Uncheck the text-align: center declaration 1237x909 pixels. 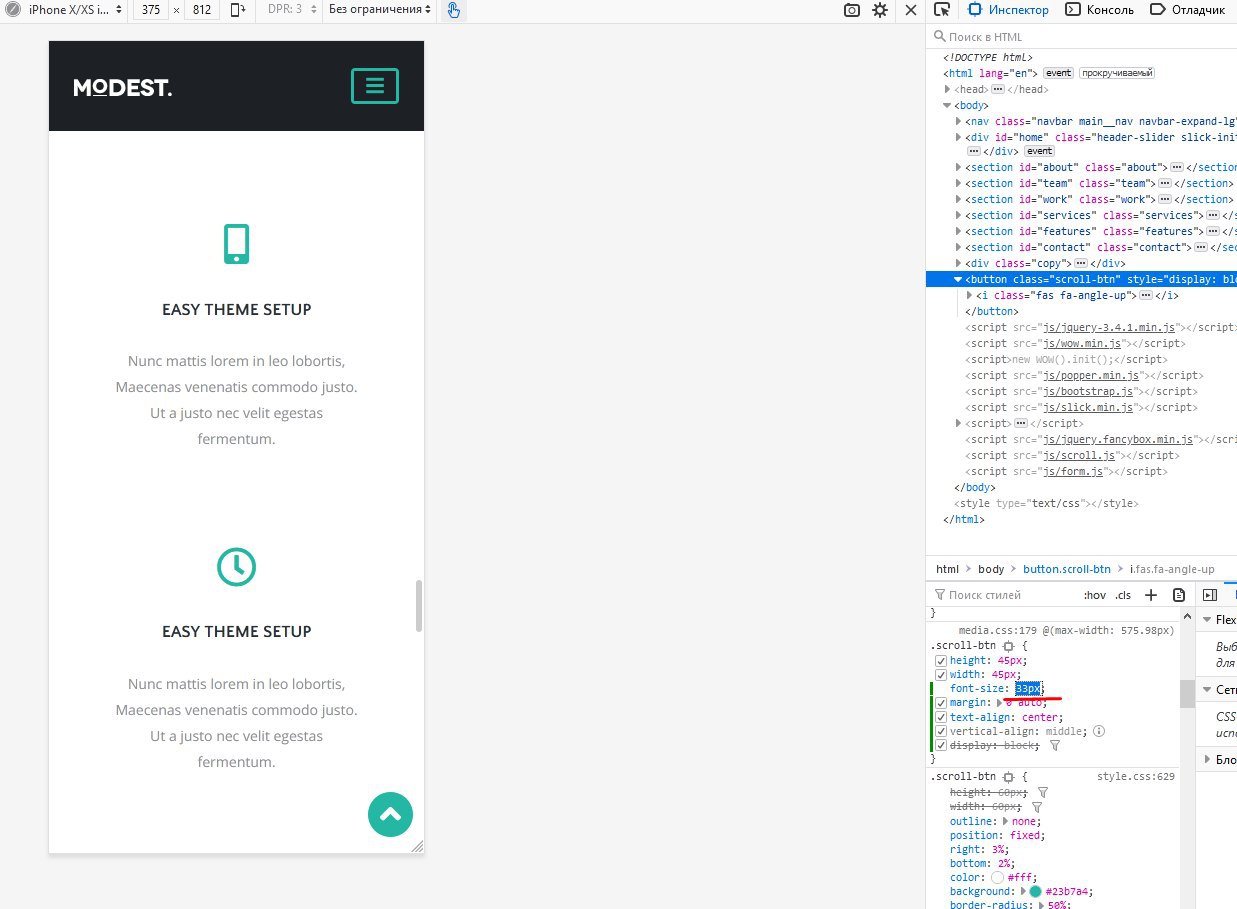940,717
